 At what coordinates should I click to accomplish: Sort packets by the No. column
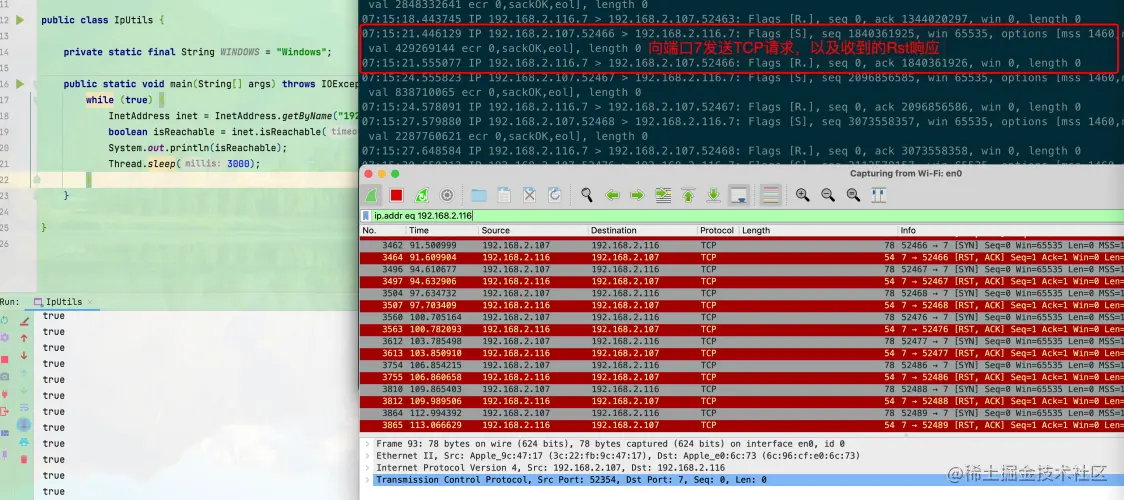[383, 231]
